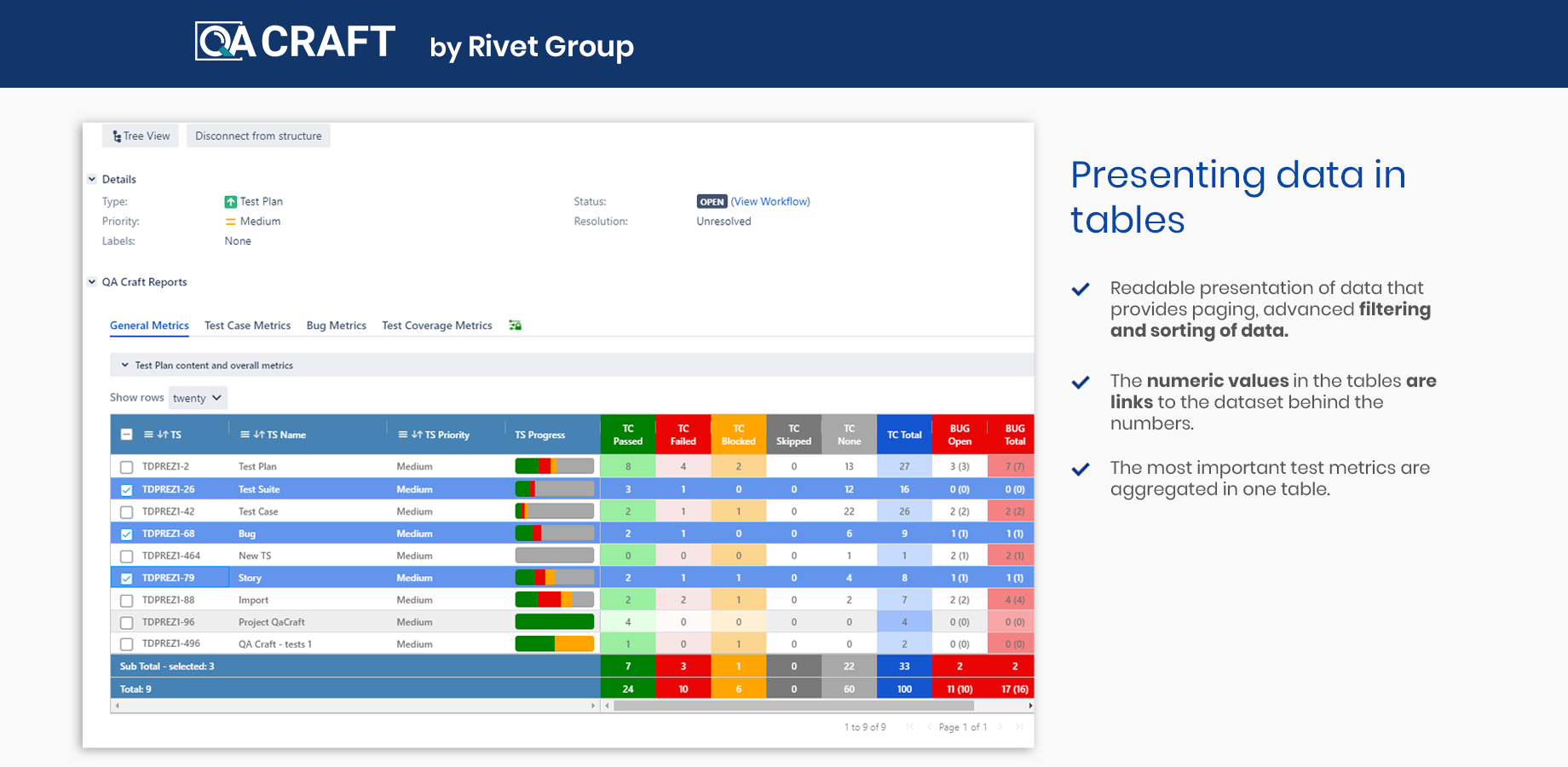Go to next page pagination icon
Screen dimensions: 1568x767
(x=1000, y=727)
